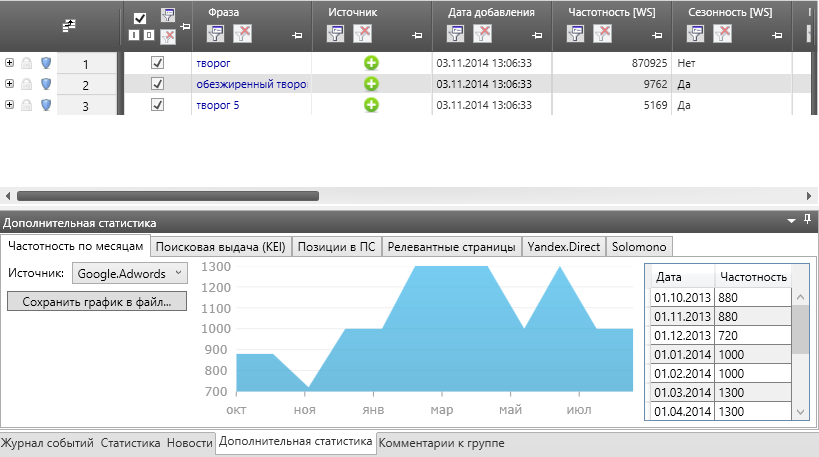819x457 pixels.
Task: Clear filter in the Фраза column
Action: pos(242,34)
